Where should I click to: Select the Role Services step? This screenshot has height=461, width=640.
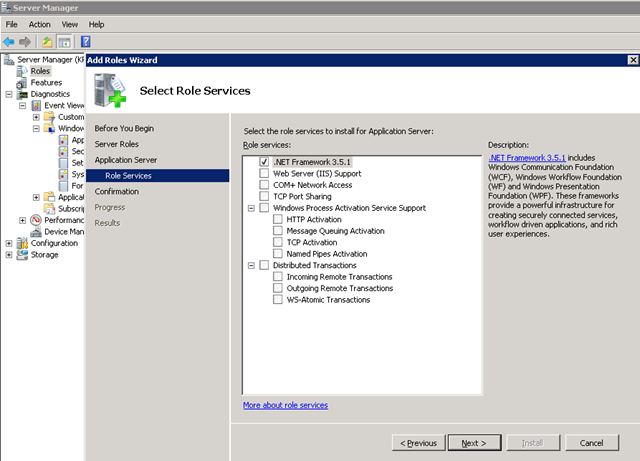coord(158,176)
